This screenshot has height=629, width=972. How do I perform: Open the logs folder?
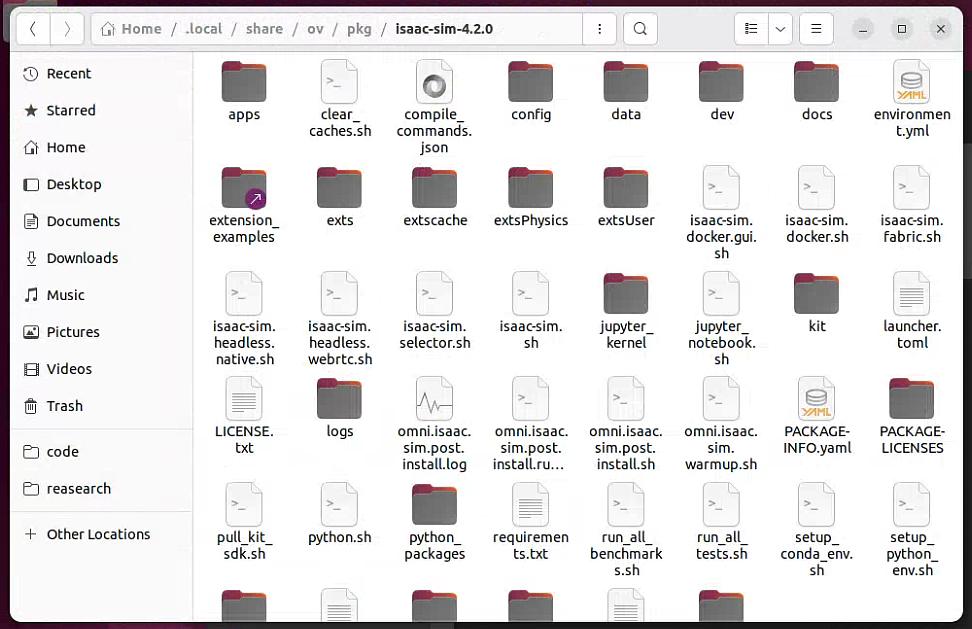(x=340, y=408)
